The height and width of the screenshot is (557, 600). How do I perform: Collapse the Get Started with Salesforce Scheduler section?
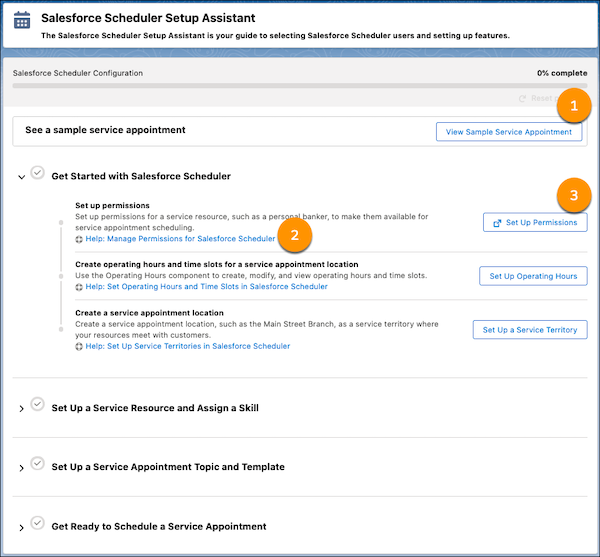[21, 177]
